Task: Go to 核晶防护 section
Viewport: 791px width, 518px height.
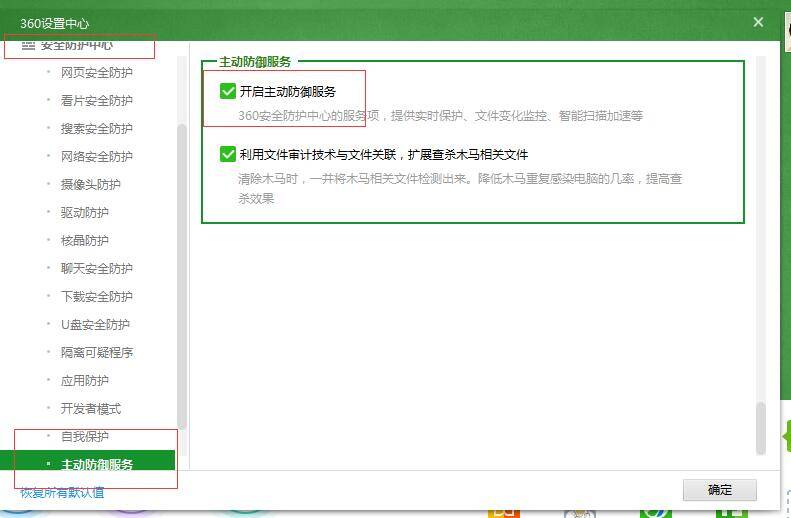Action: [84, 241]
